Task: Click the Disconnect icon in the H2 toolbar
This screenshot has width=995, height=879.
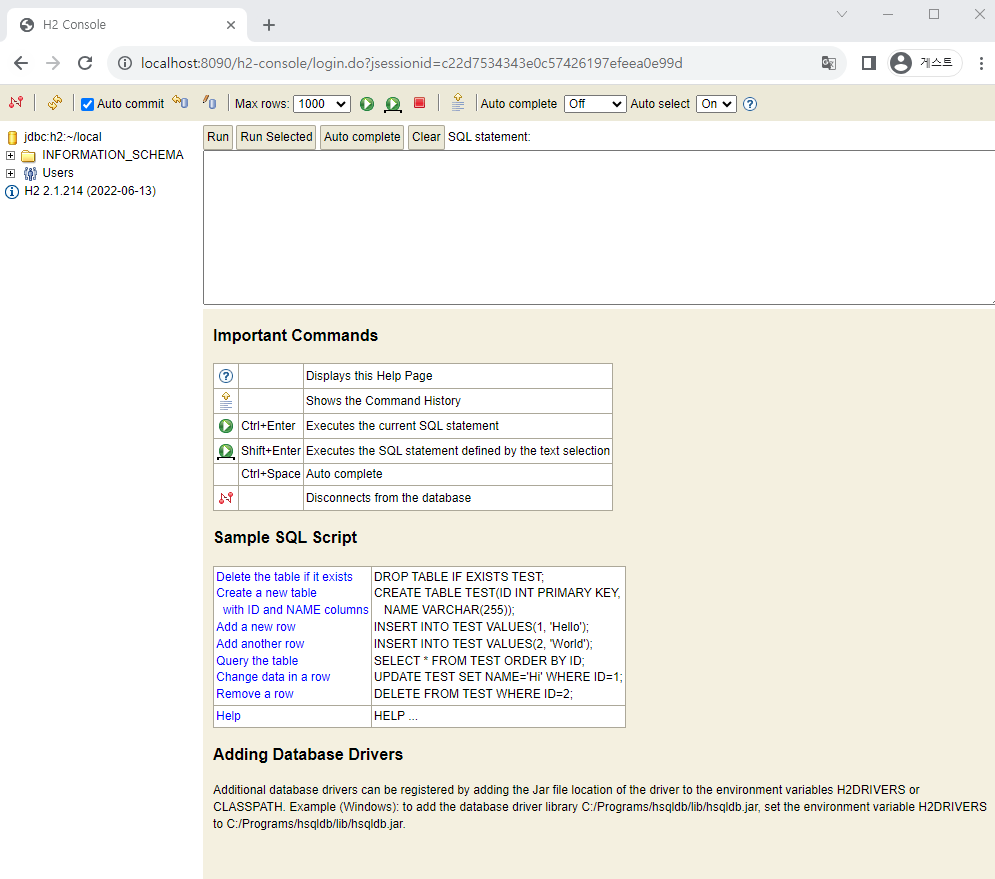Action: (x=16, y=103)
